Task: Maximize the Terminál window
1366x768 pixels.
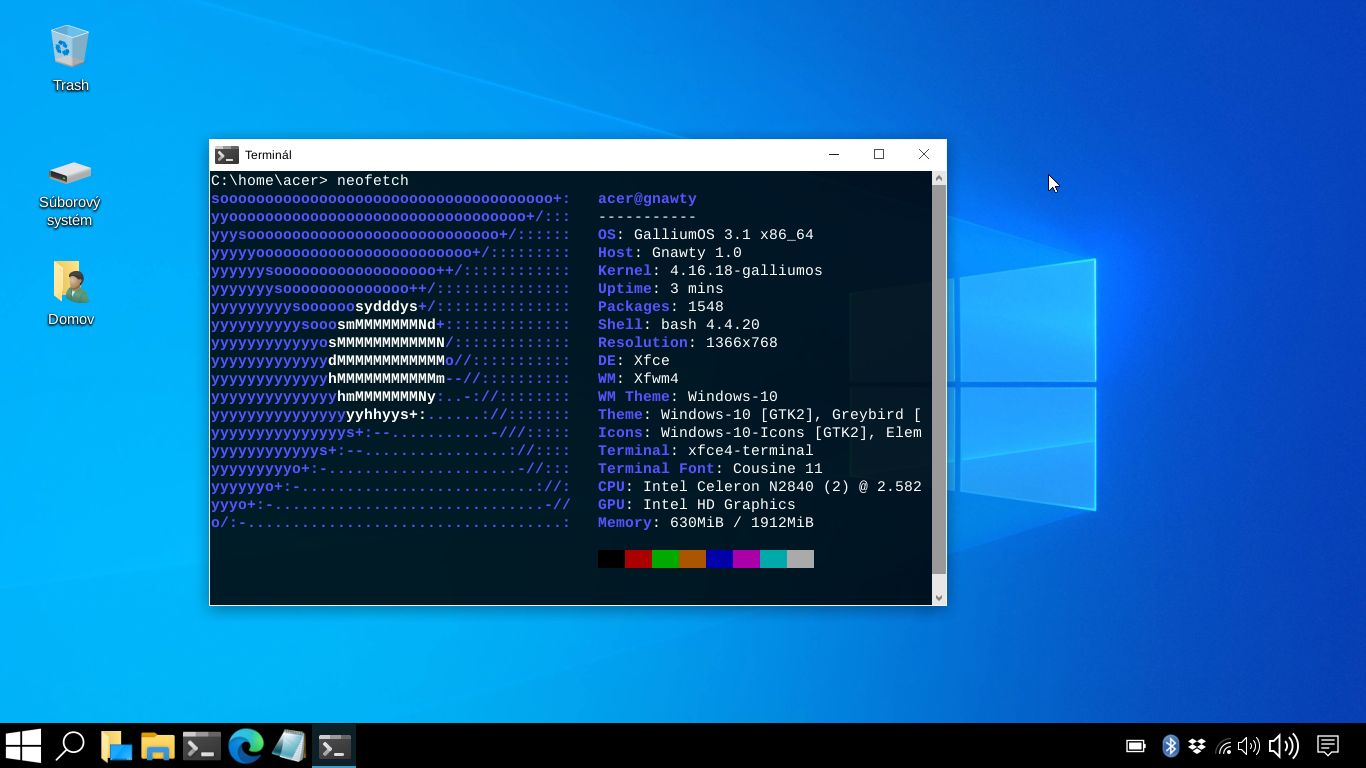Action: [879, 155]
